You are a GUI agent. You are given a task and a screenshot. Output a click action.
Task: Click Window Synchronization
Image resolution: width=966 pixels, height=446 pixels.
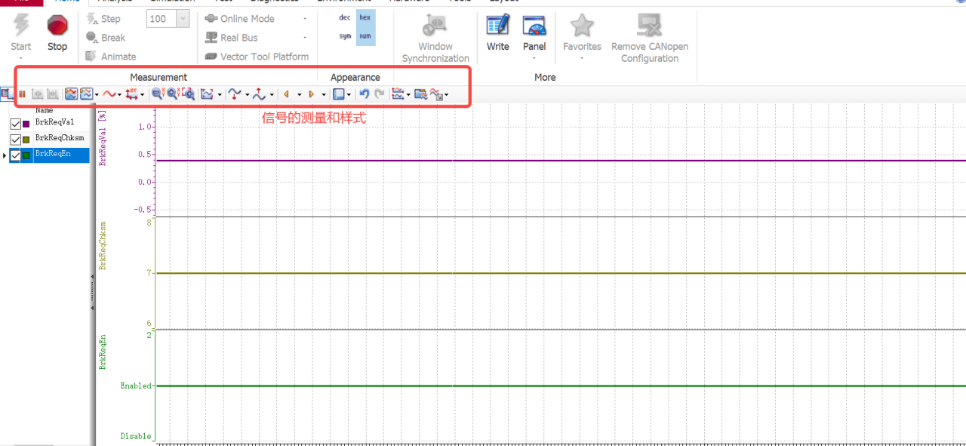click(436, 38)
